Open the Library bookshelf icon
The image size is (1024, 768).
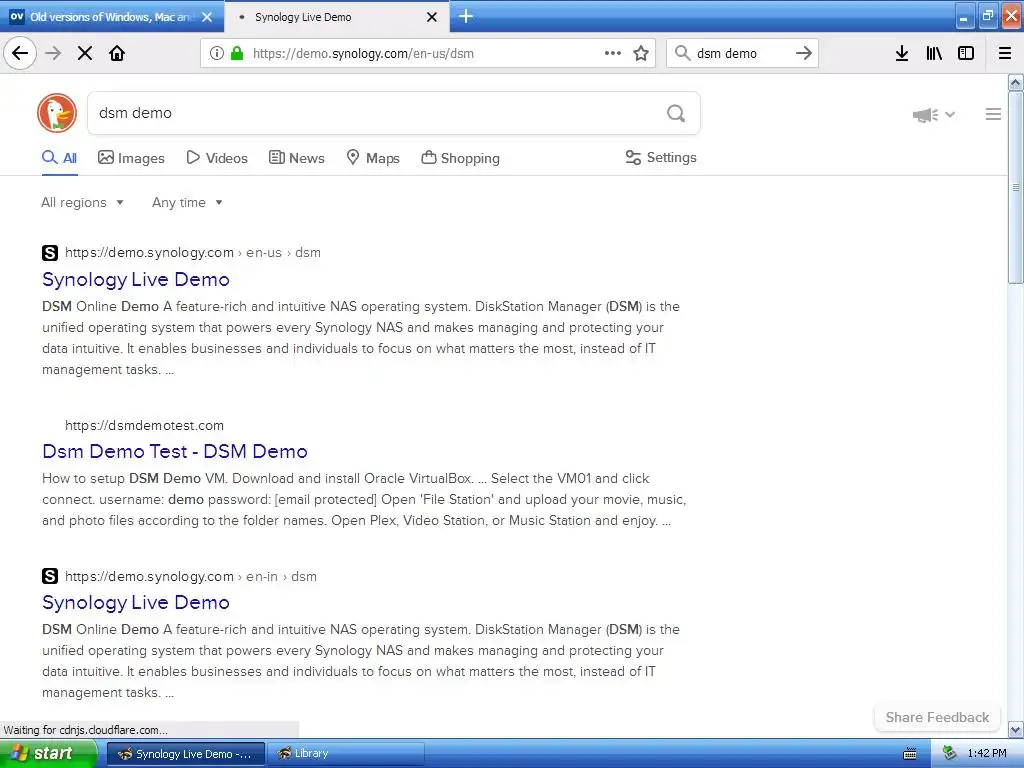pos(934,53)
